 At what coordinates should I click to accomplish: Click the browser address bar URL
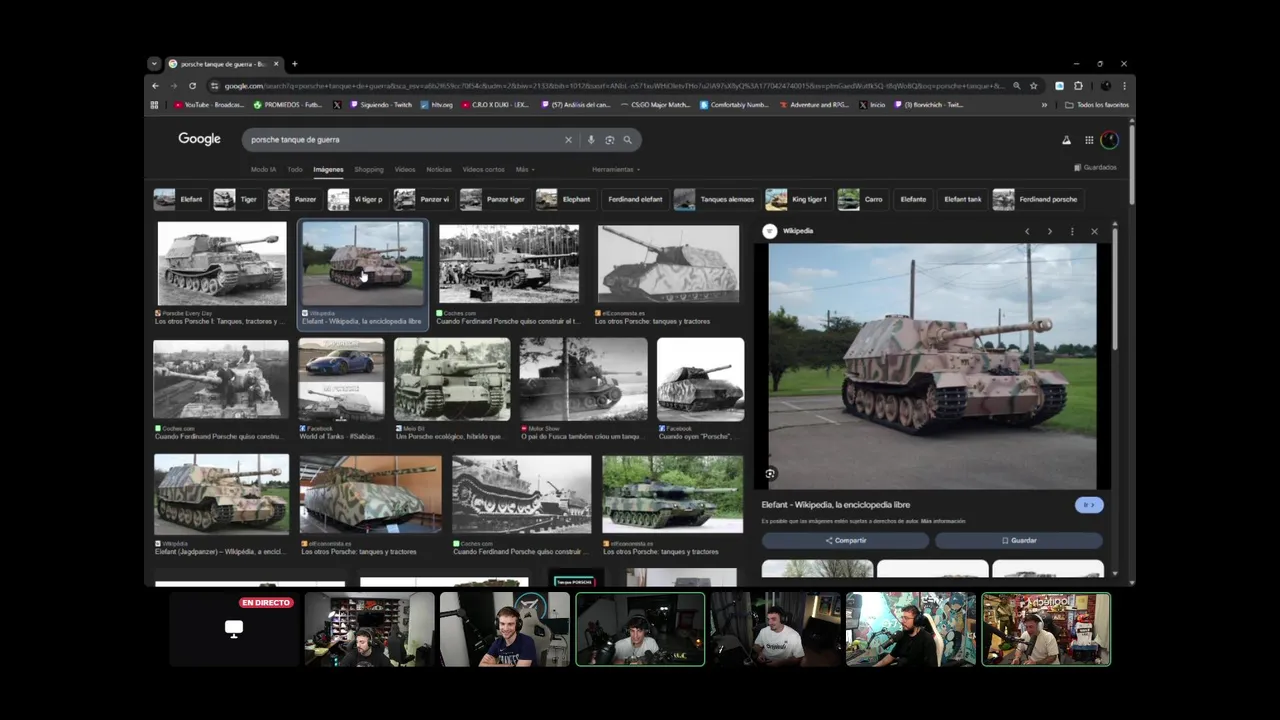pyautogui.click(x=613, y=86)
